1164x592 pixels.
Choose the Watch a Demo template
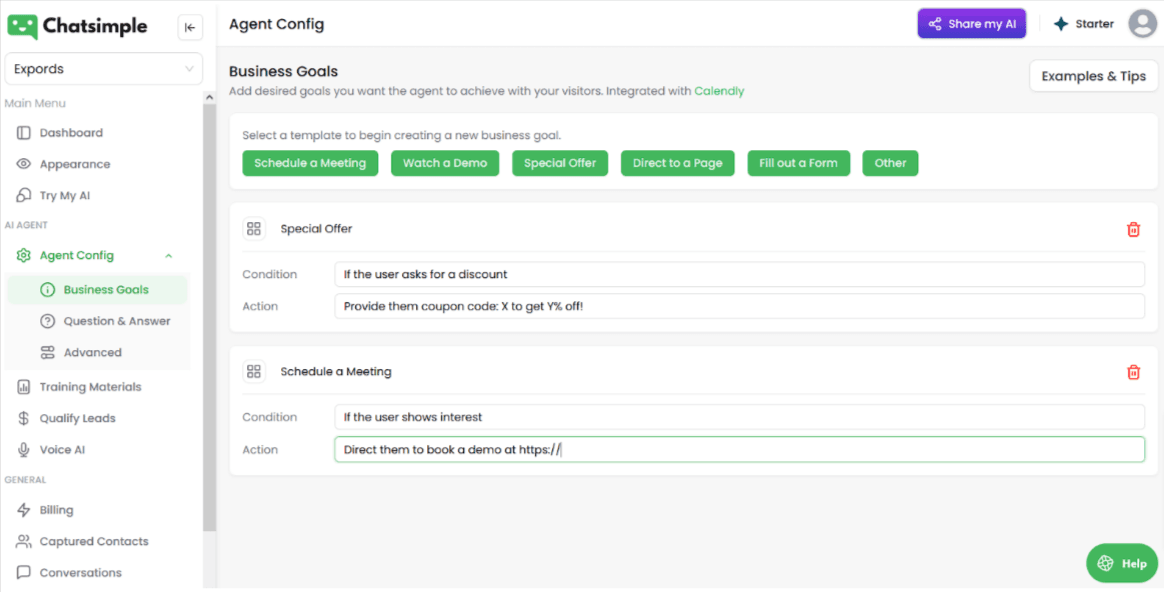coord(445,163)
